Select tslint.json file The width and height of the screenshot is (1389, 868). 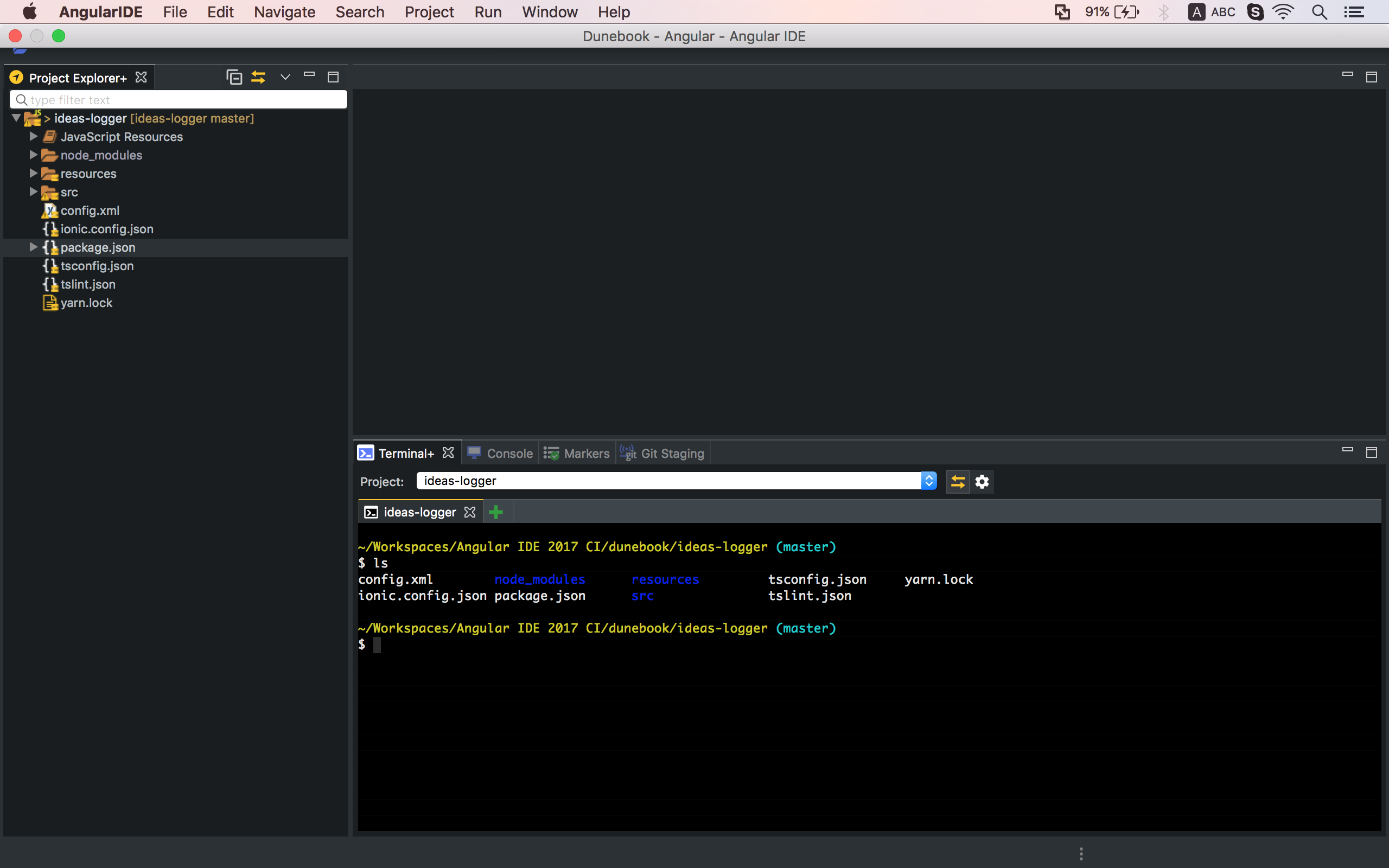(x=88, y=284)
